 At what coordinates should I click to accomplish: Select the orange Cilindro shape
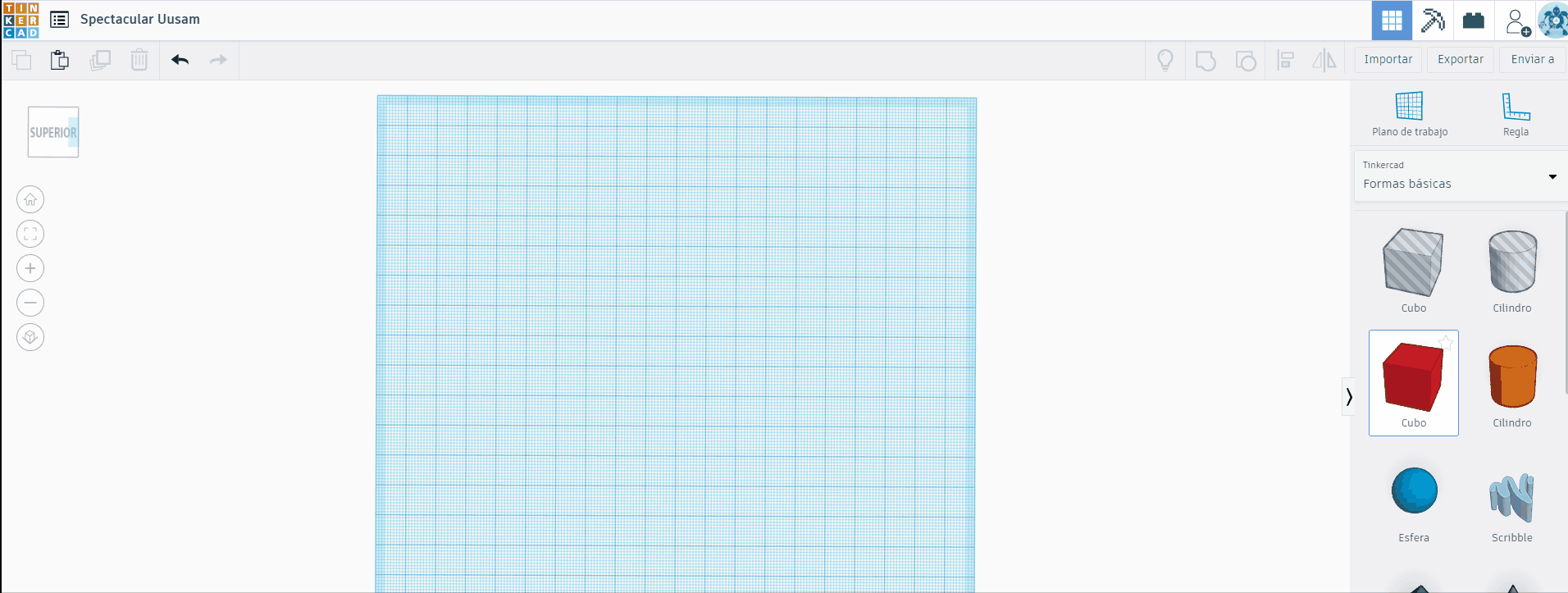(x=1512, y=385)
